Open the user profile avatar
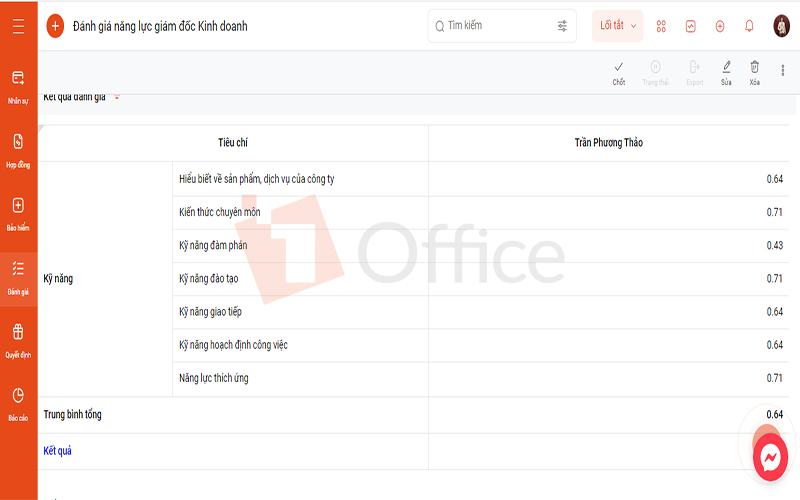This screenshot has height=500, width=800. tap(781, 26)
